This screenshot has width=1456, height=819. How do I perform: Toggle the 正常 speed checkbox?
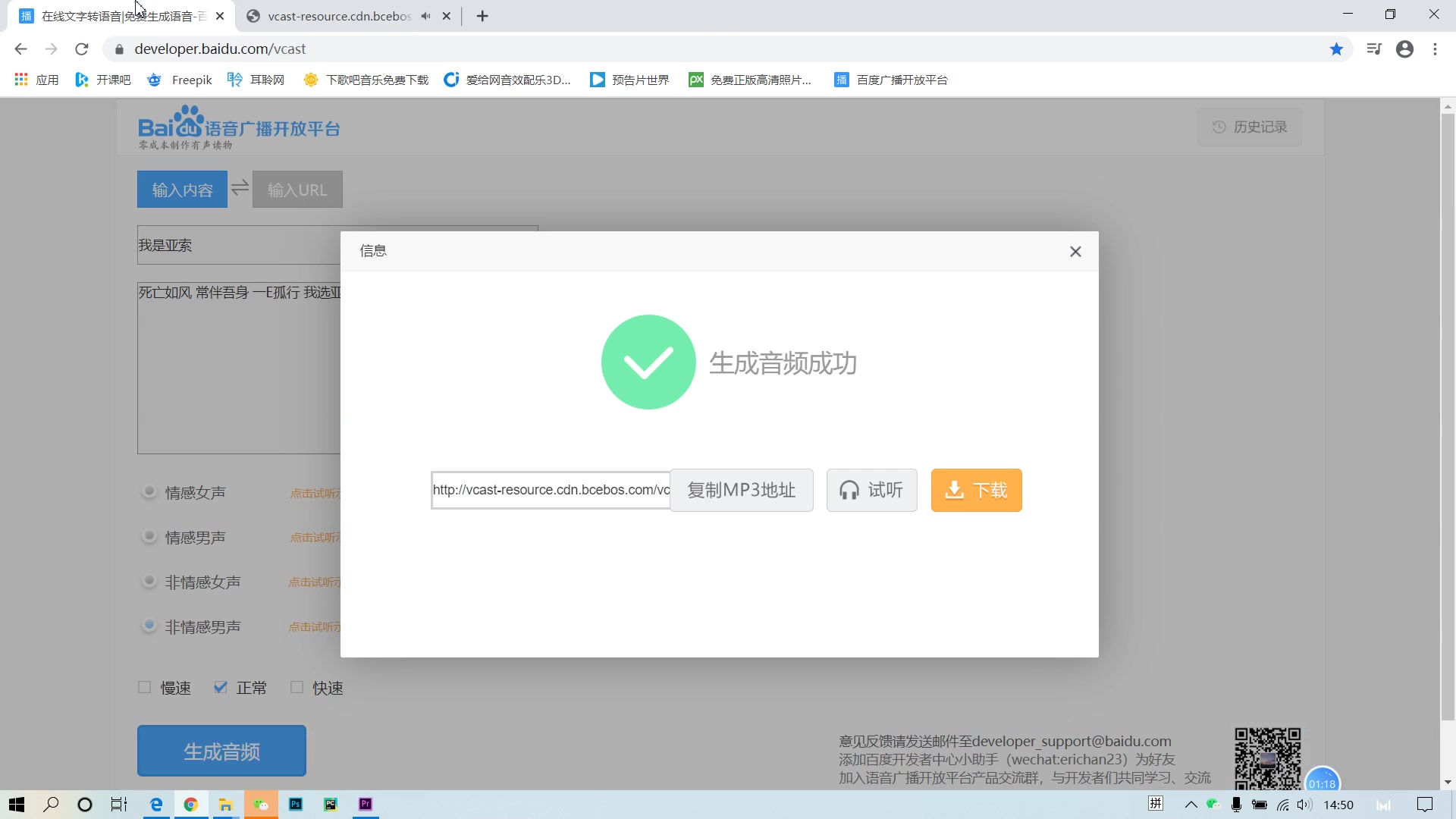[x=220, y=687]
